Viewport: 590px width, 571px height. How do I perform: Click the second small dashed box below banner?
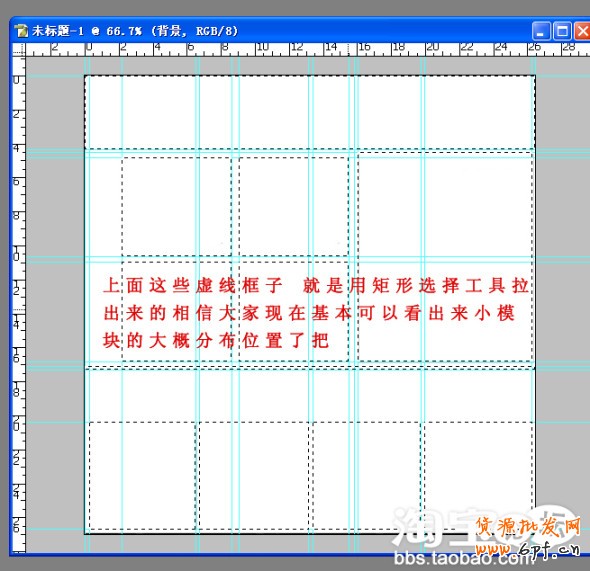pyautogui.click(x=293, y=207)
